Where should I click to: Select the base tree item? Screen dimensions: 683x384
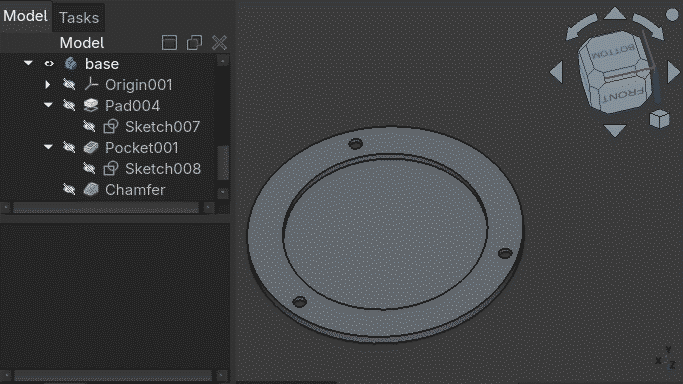pyautogui.click(x=102, y=64)
